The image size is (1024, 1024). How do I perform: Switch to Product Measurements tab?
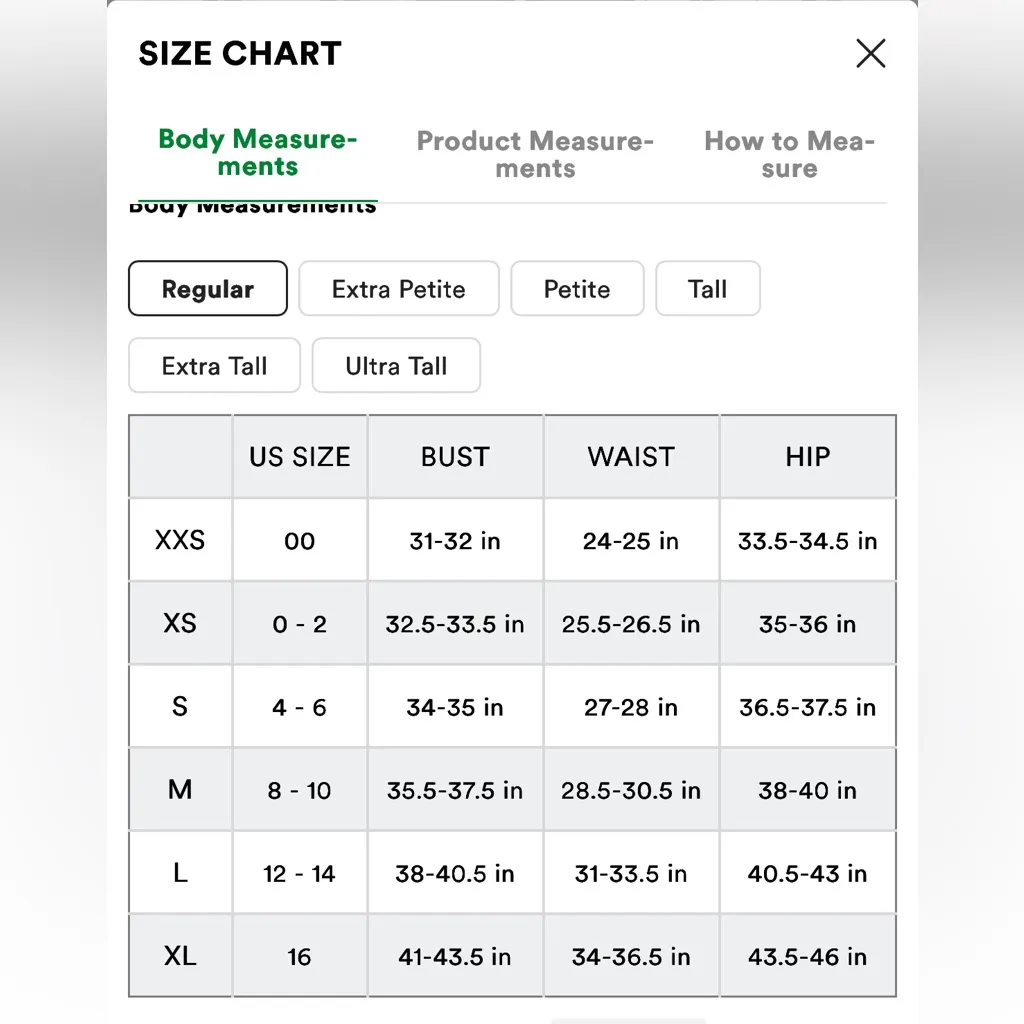[x=535, y=154]
